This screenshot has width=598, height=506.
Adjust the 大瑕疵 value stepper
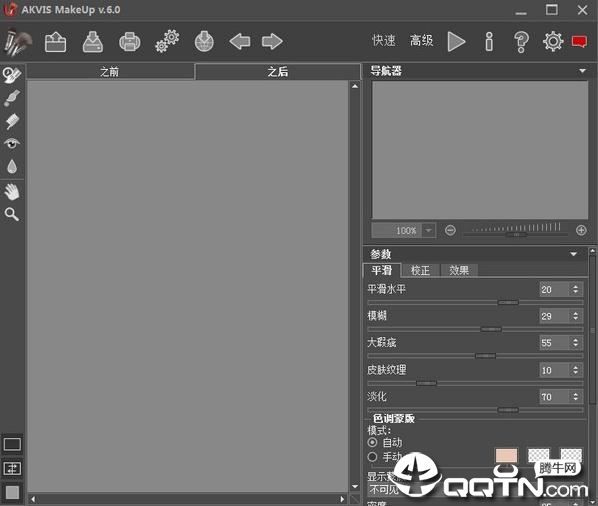pyautogui.click(x=575, y=343)
